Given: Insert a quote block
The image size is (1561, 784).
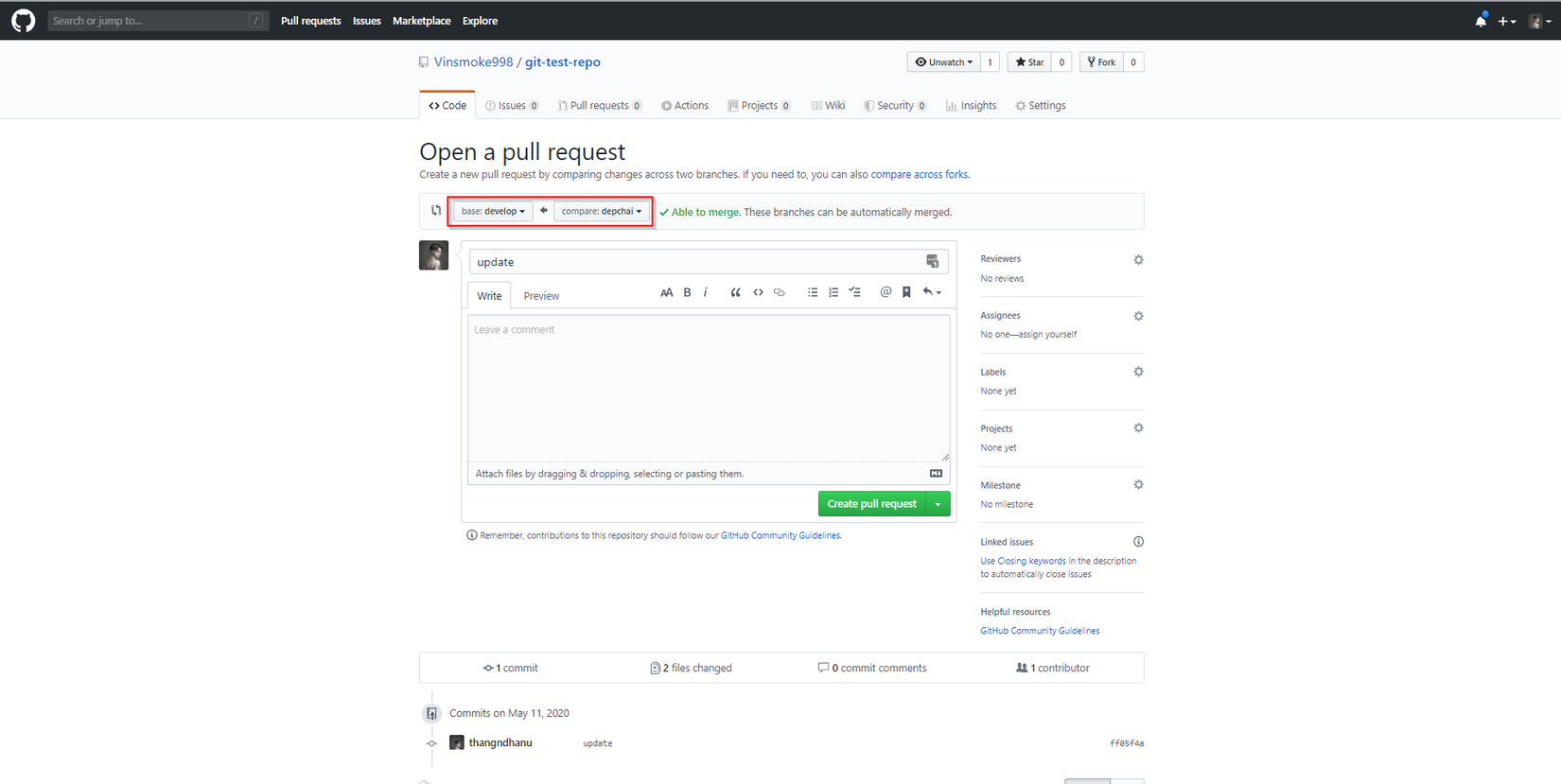Looking at the screenshot, I should pos(735,293).
